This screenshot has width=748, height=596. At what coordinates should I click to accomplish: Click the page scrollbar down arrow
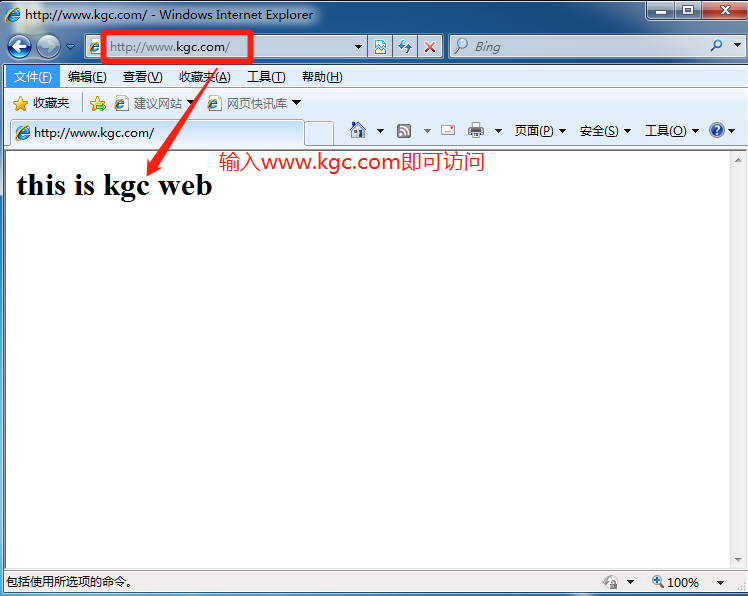pyautogui.click(x=738, y=560)
